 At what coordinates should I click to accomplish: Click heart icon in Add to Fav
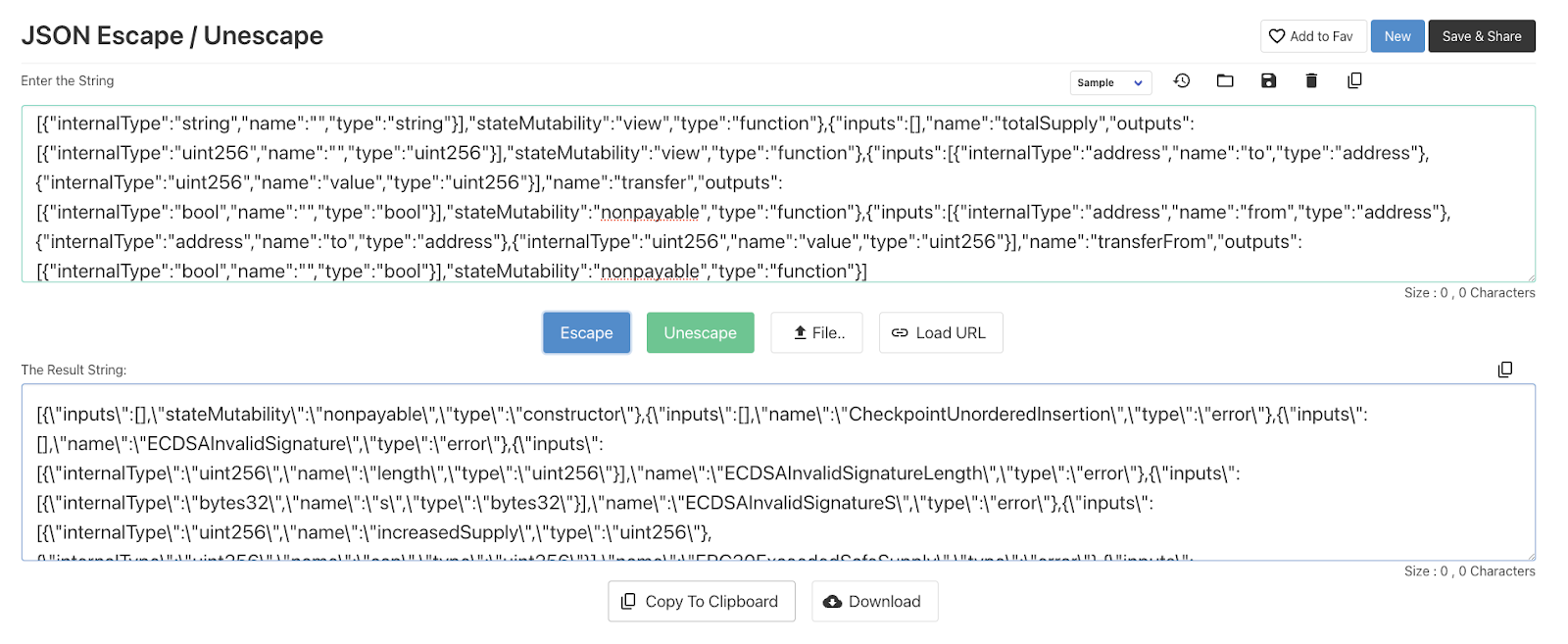1277,36
